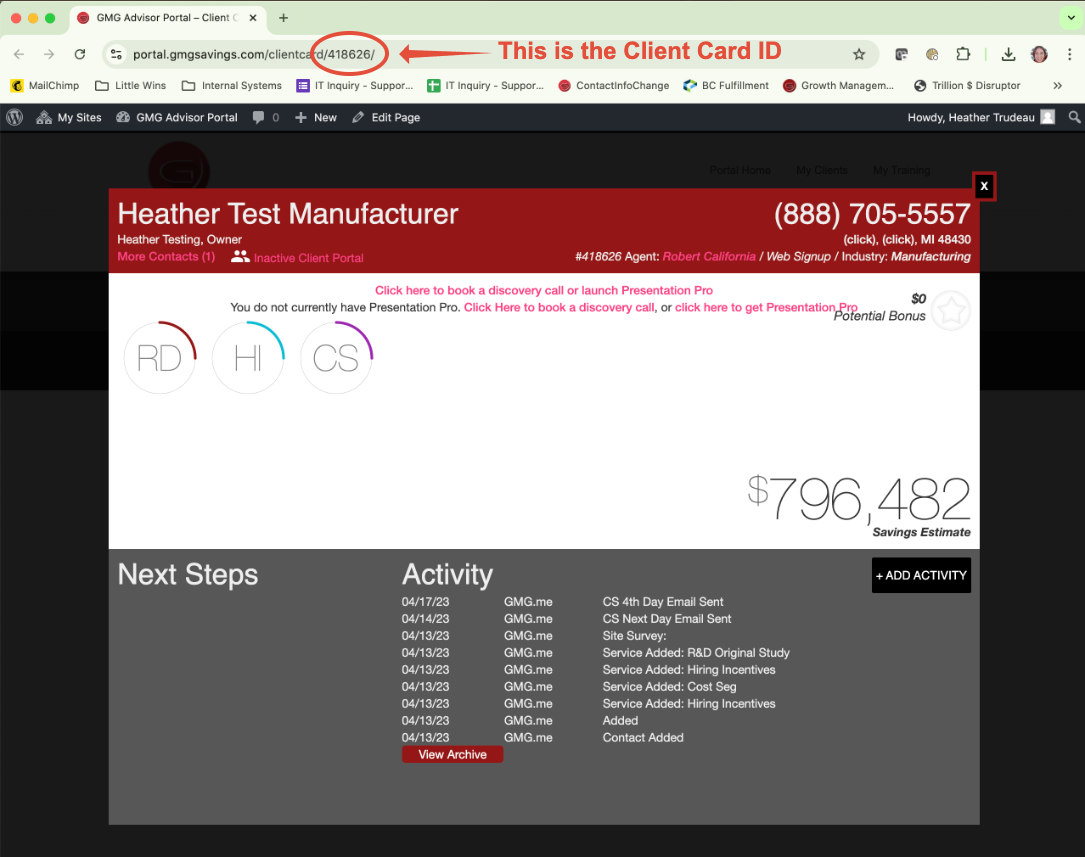The width and height of the screenshot is (1085, 857).
Task: Open GMG Advisor Portal admin menu
Action: point(176,118)
